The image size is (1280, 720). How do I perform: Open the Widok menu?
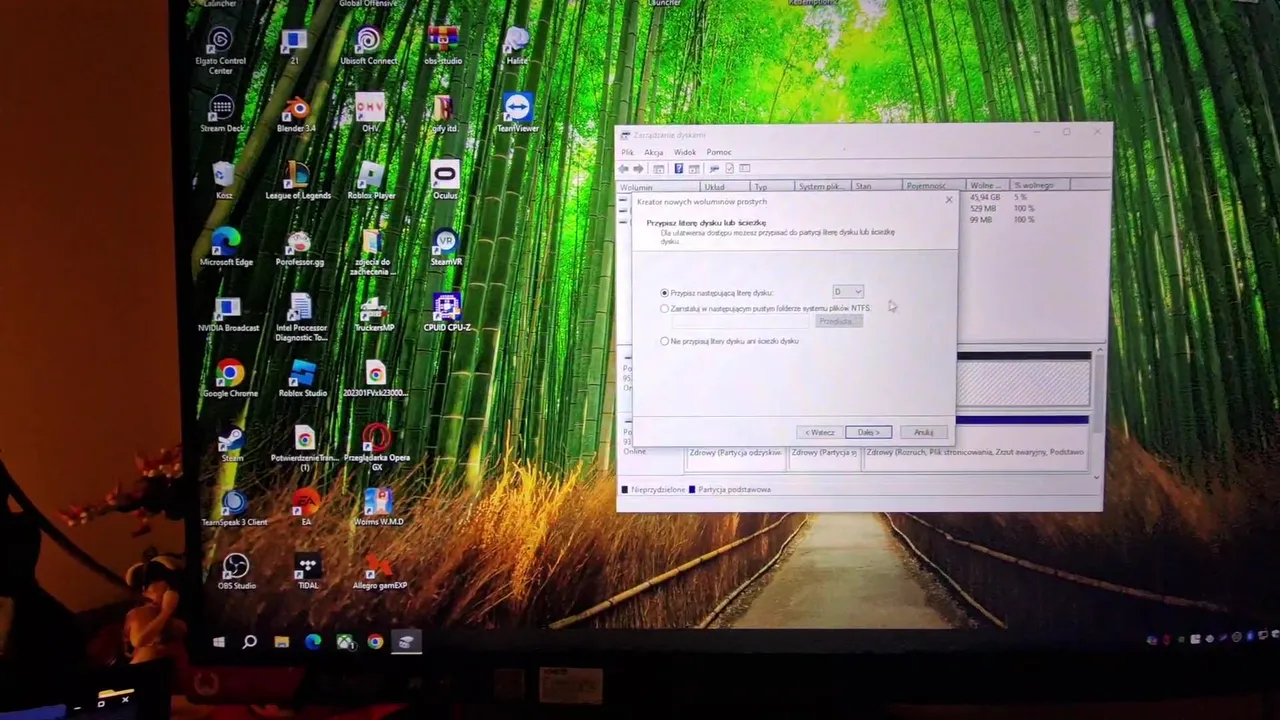pyautogui.click(x=685, y=152)
